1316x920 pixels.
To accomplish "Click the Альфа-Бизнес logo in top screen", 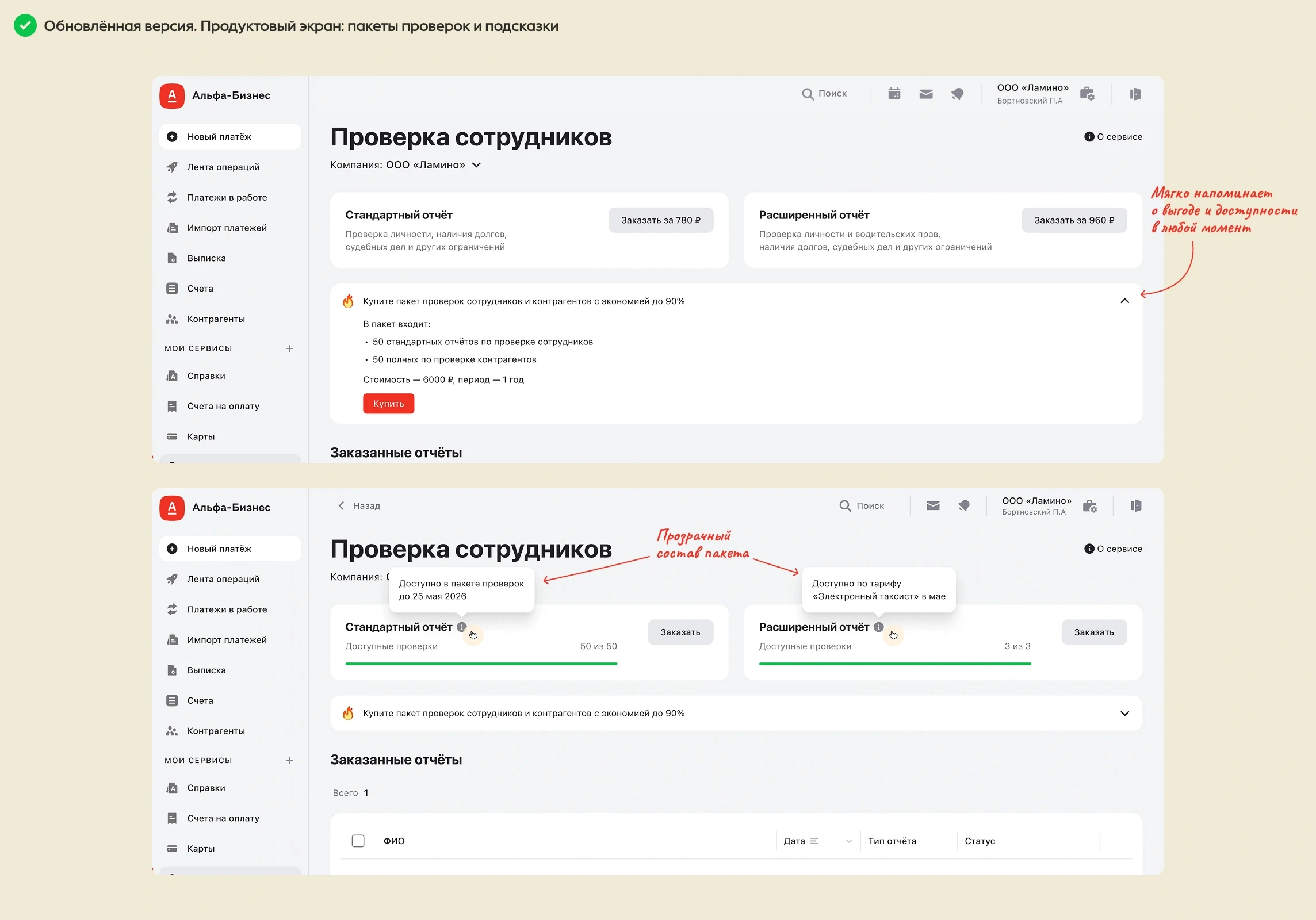I will pyautogui.click(x=172, y=95).
